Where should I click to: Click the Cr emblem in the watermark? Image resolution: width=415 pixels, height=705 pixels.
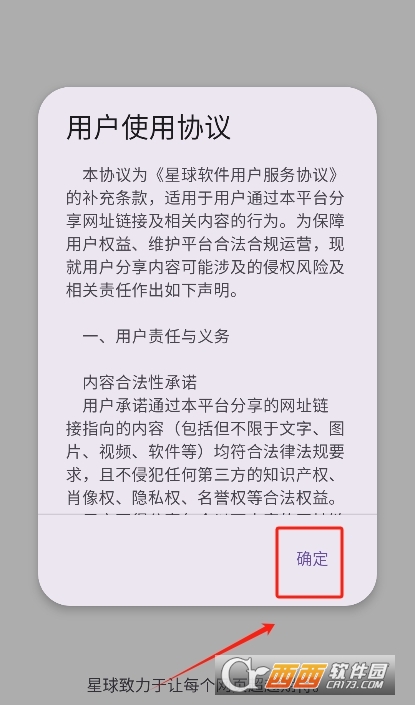coord(241,674)
